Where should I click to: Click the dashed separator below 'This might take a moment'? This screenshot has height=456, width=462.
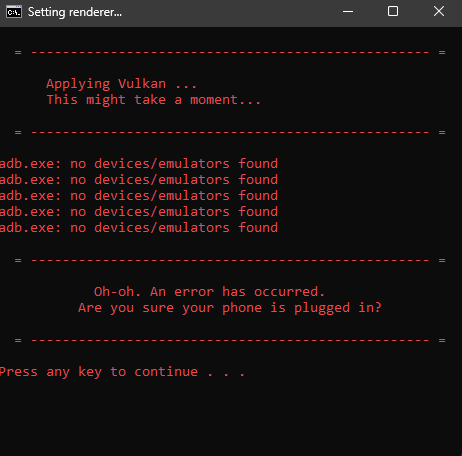click(x=230, y=132)
